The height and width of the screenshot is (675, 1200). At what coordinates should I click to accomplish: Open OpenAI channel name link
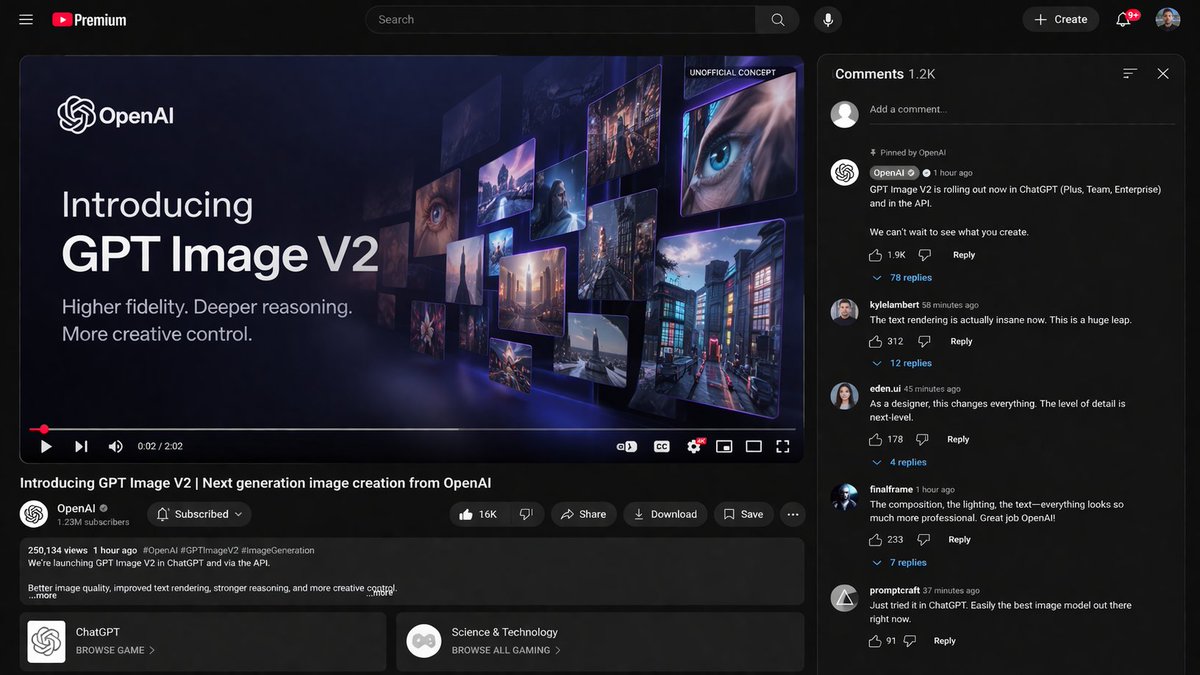click(x=76, y=508)
